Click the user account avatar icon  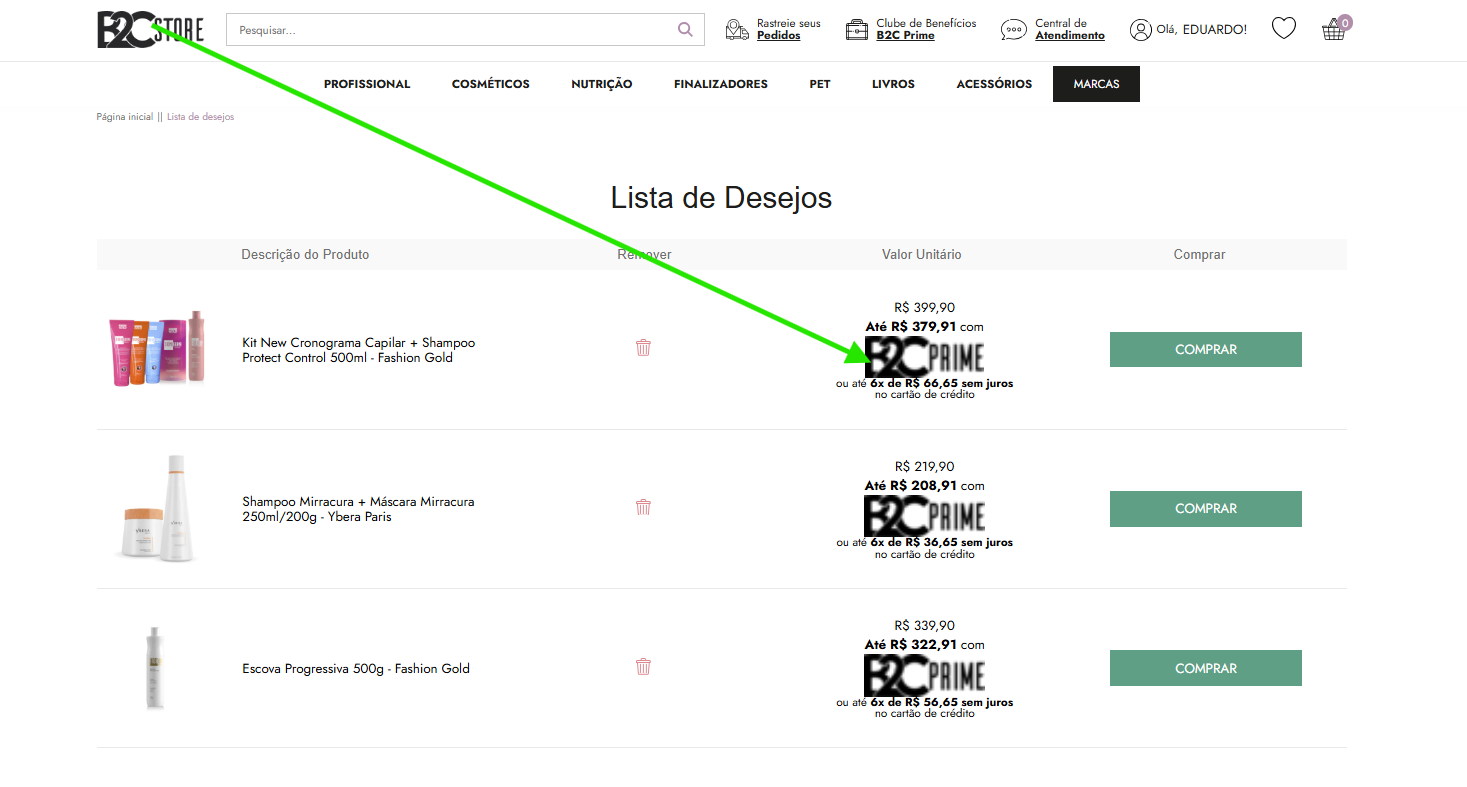pos(1141,30)
